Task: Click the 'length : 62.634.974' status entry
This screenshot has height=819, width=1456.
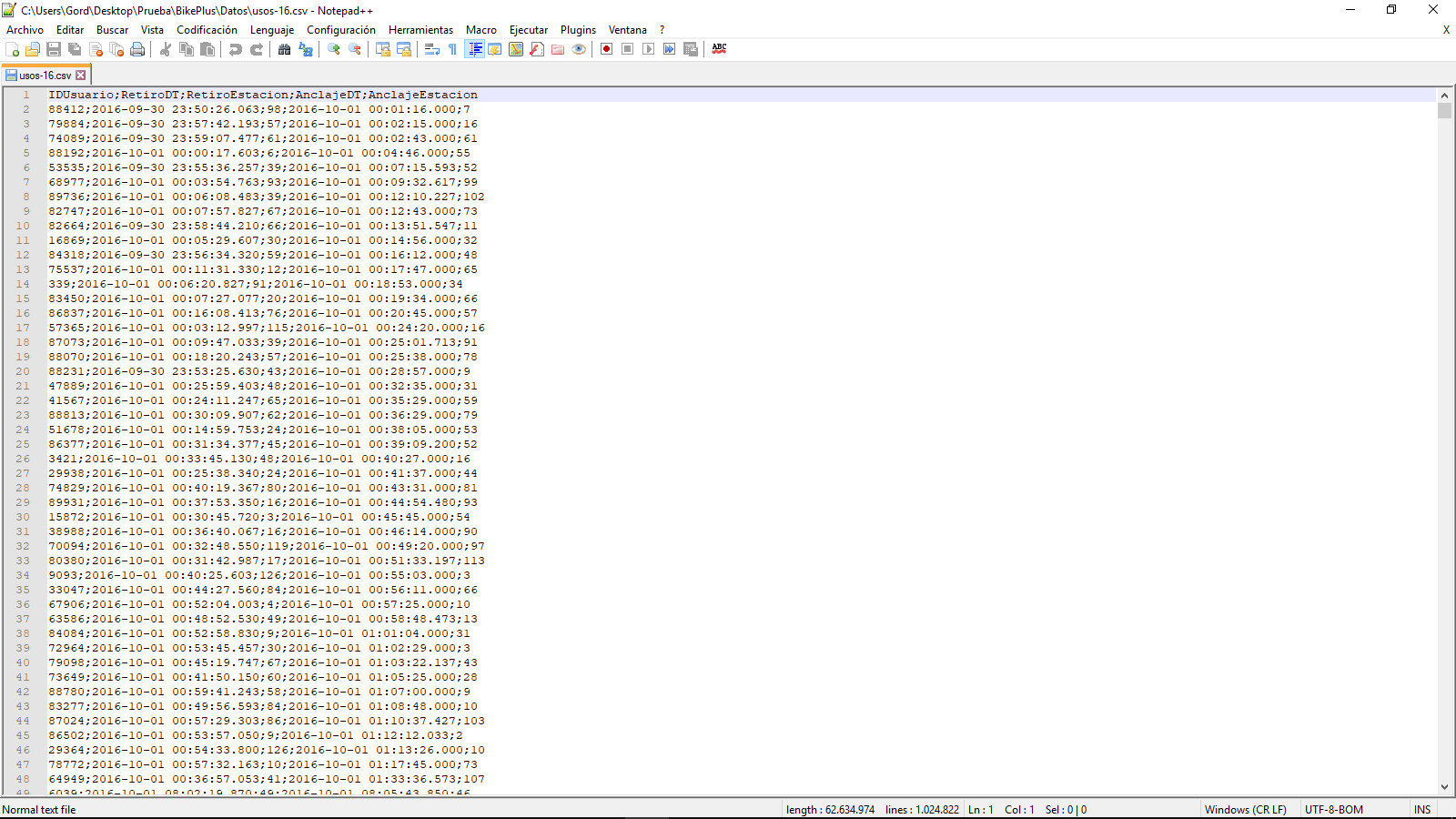Action: coord(830,810)
